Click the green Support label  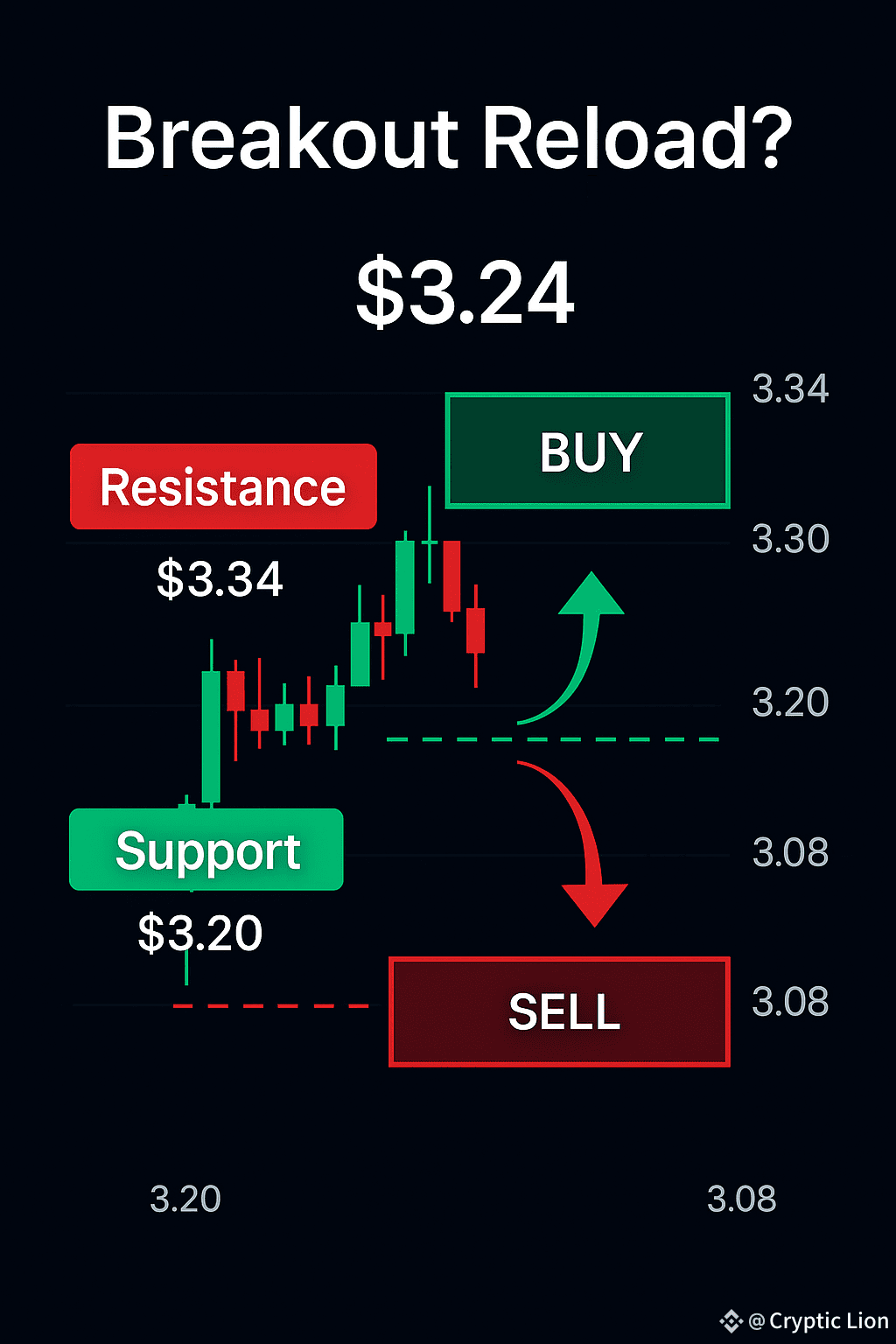coord(206,850)
